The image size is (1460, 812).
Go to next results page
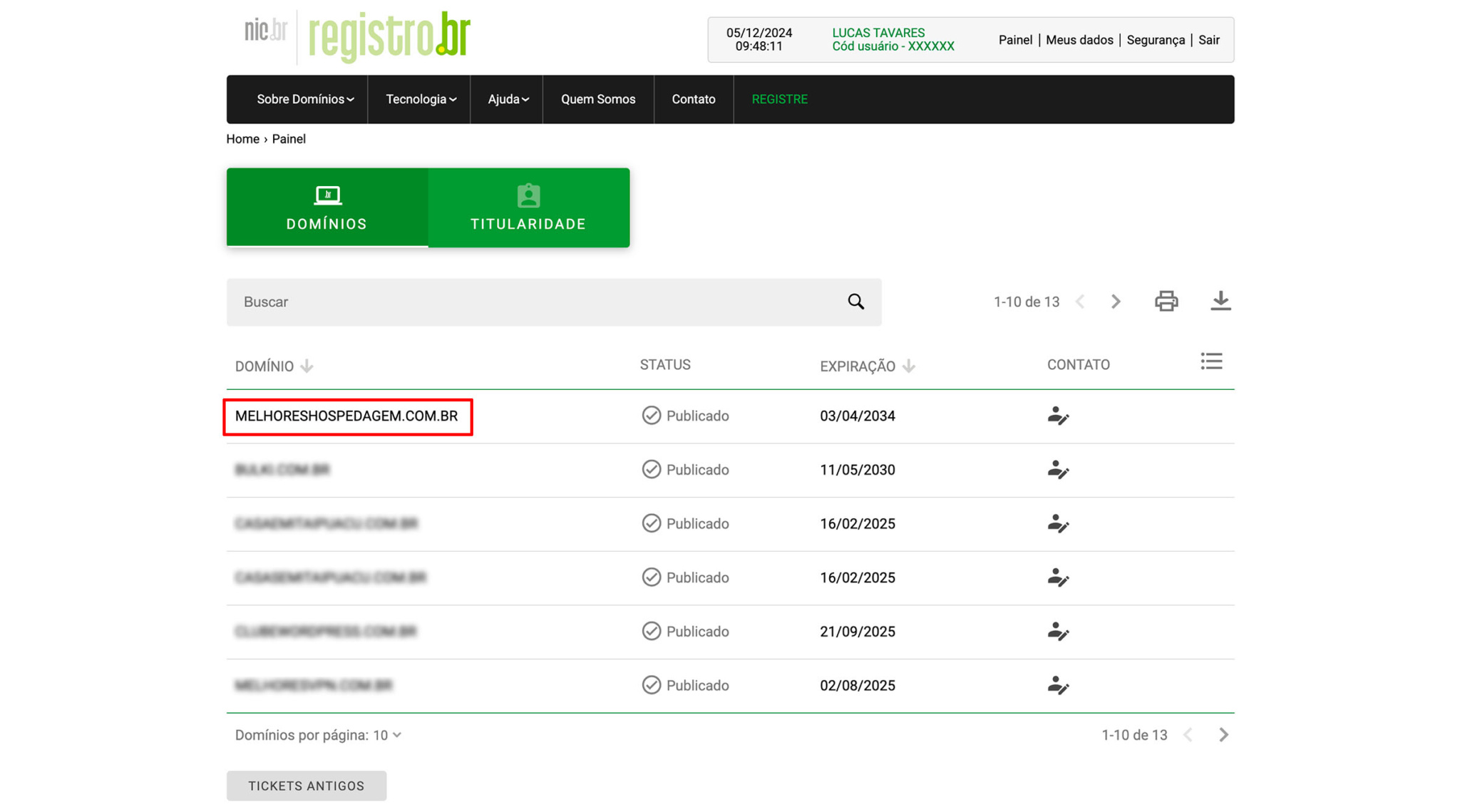tap(1116, 301)
